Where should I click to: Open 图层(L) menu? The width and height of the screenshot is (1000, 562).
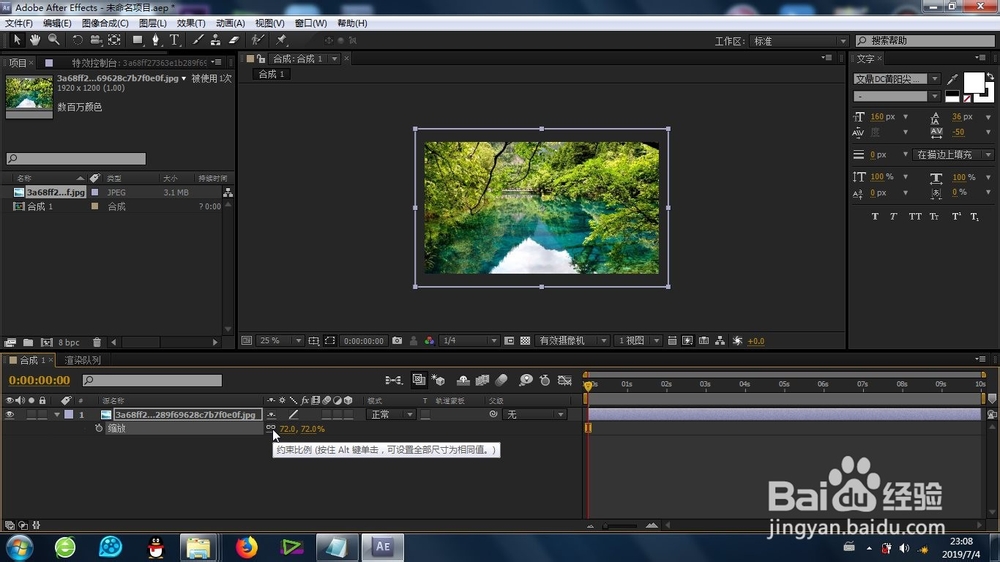click(x=152, y=23)
